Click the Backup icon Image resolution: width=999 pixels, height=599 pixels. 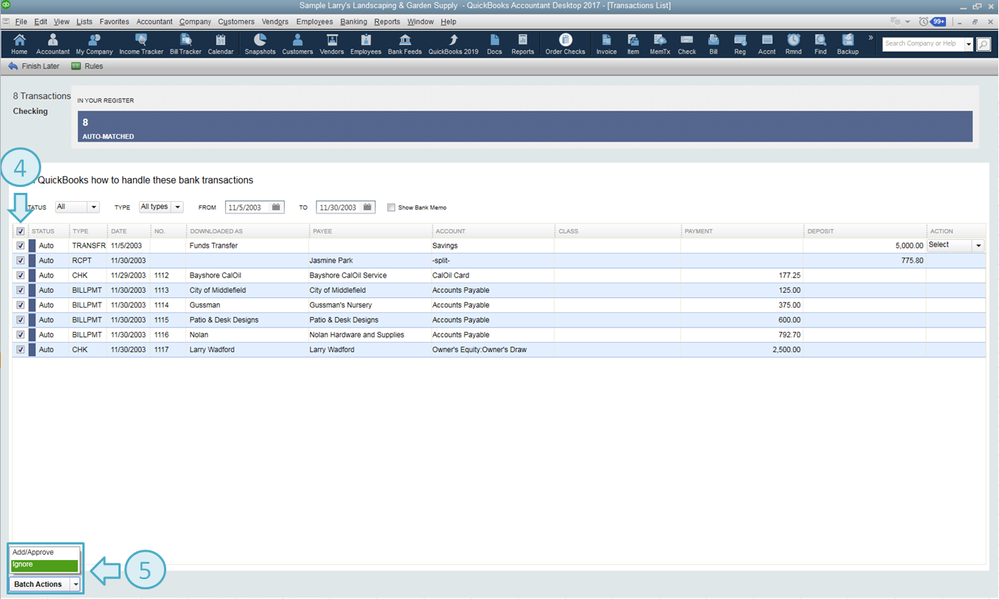click(847, 44)
